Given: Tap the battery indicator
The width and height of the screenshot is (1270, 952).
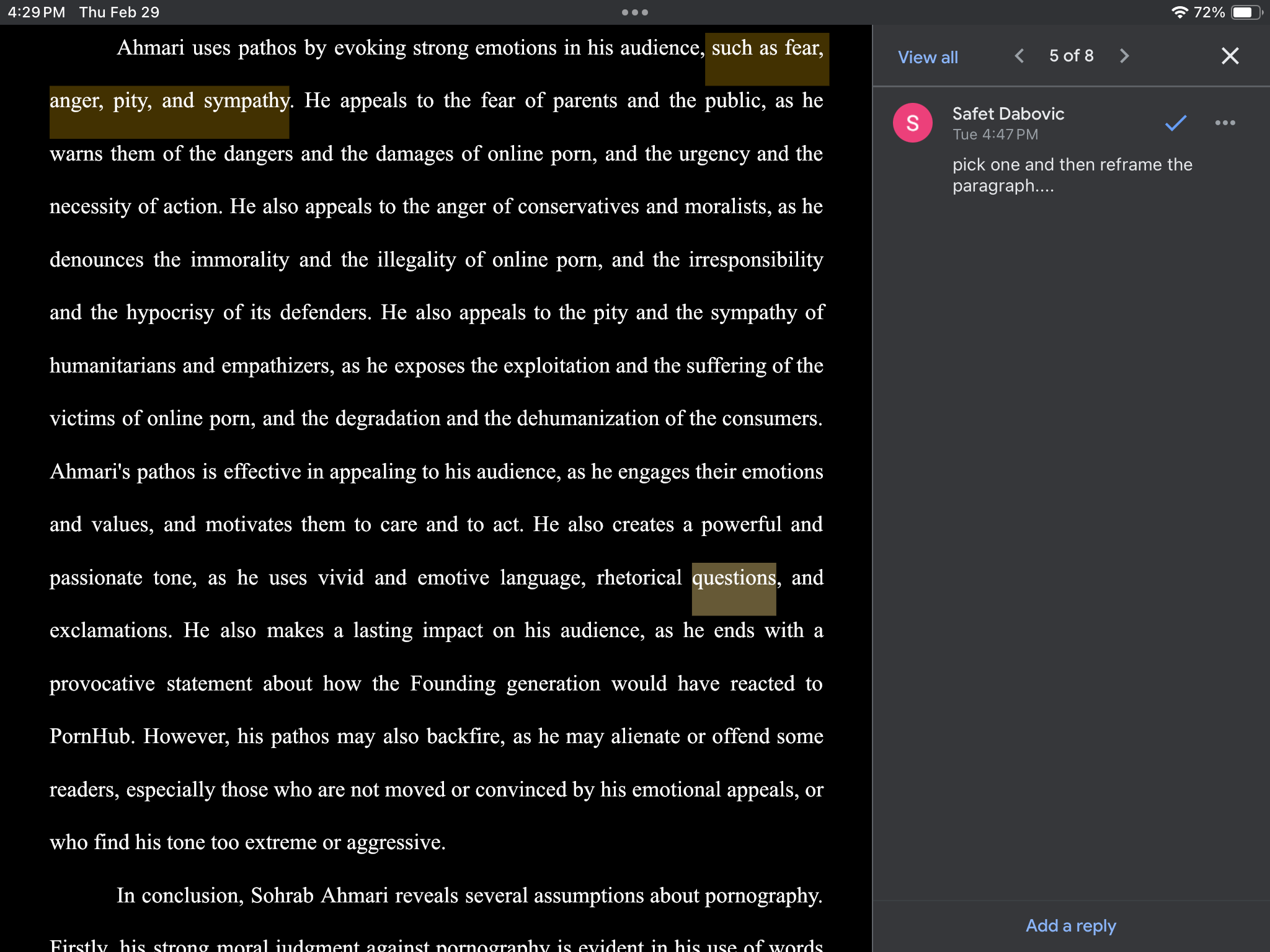Looking at the screenshot, I should click(1246, 11).
